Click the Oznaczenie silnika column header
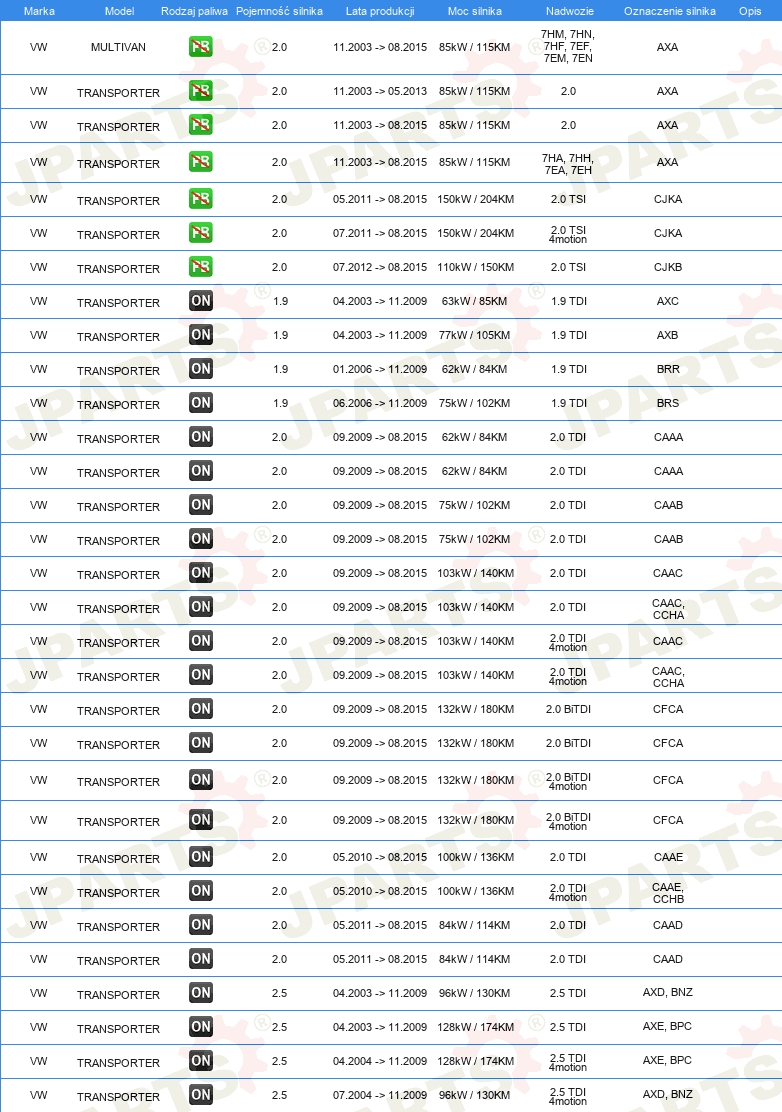 click(x=669, y=11)
